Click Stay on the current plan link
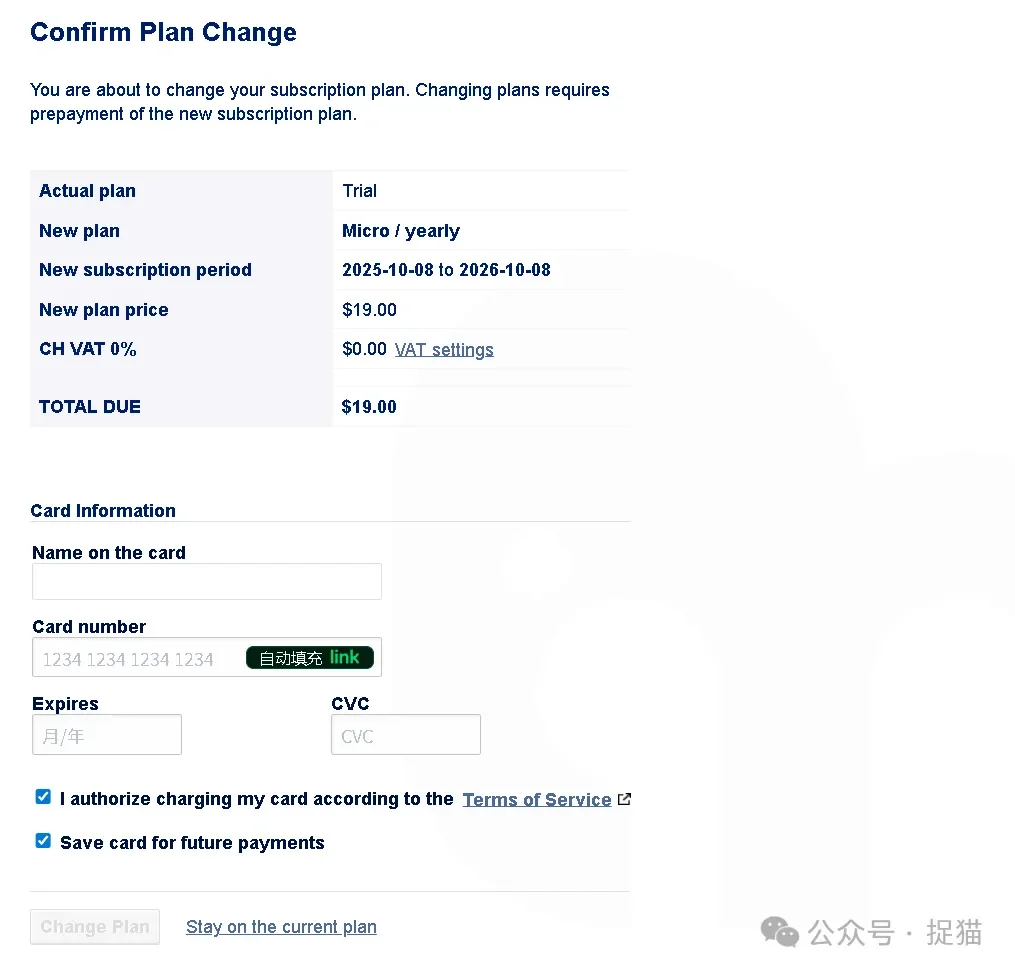Image resolution: width=1015 pixels, height=974 pixels. (x=281, y=927)
